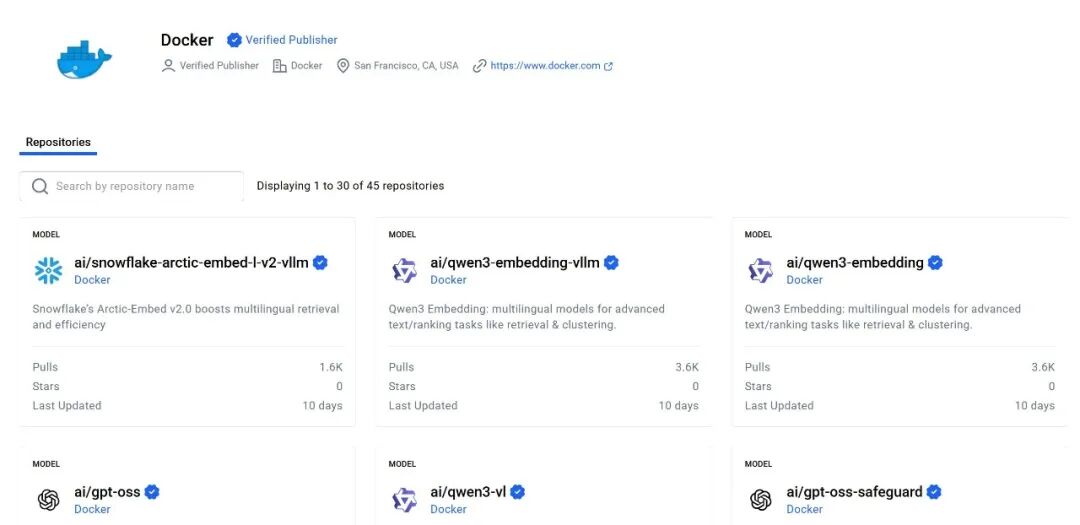1080x525 pixels.
Task: Open ai/snowflake-arctic-embed-l-v2-vllm repository
Action: click(x=191, y=262)
